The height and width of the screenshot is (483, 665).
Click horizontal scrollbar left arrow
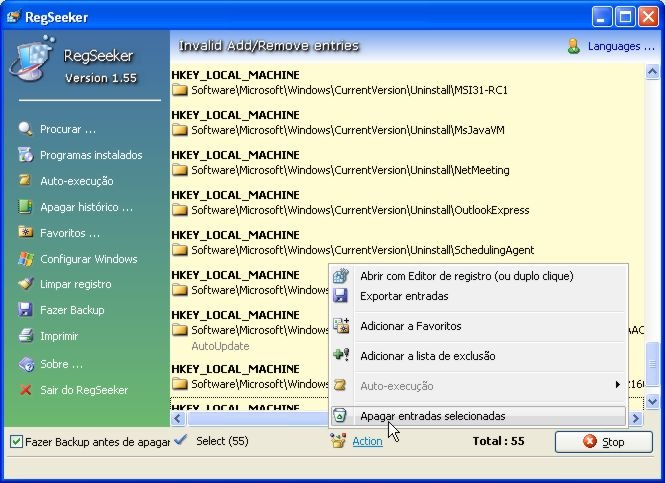[x=178, y=419]
